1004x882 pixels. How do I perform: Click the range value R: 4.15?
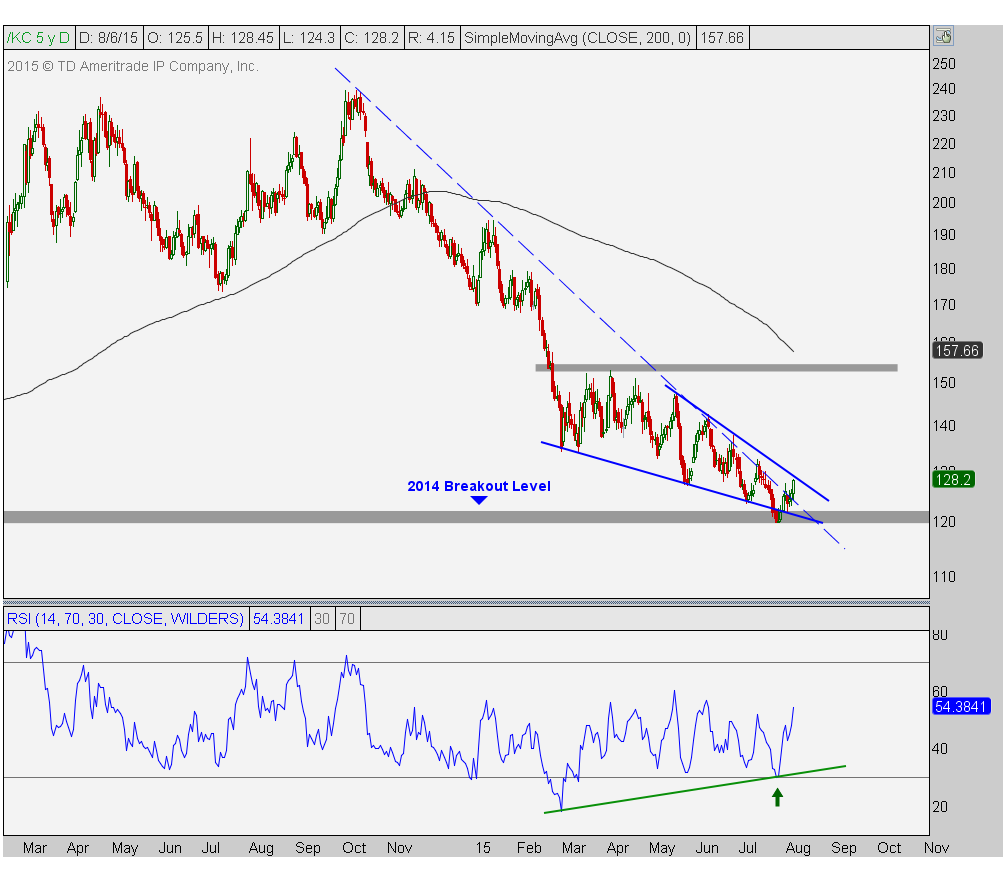tap(432, 38)
